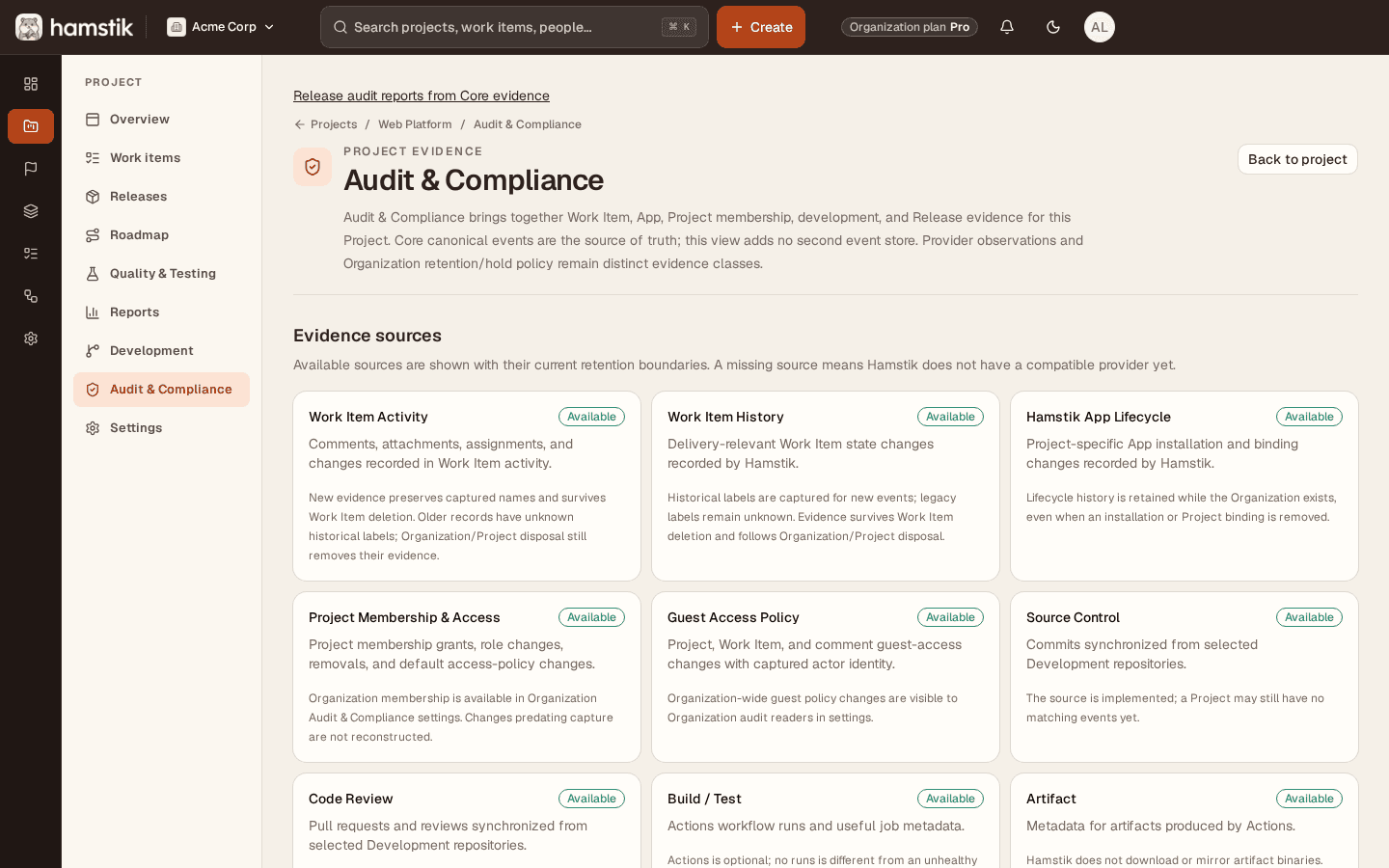Click the Organization plan Pro badge

tap(910, 27)
